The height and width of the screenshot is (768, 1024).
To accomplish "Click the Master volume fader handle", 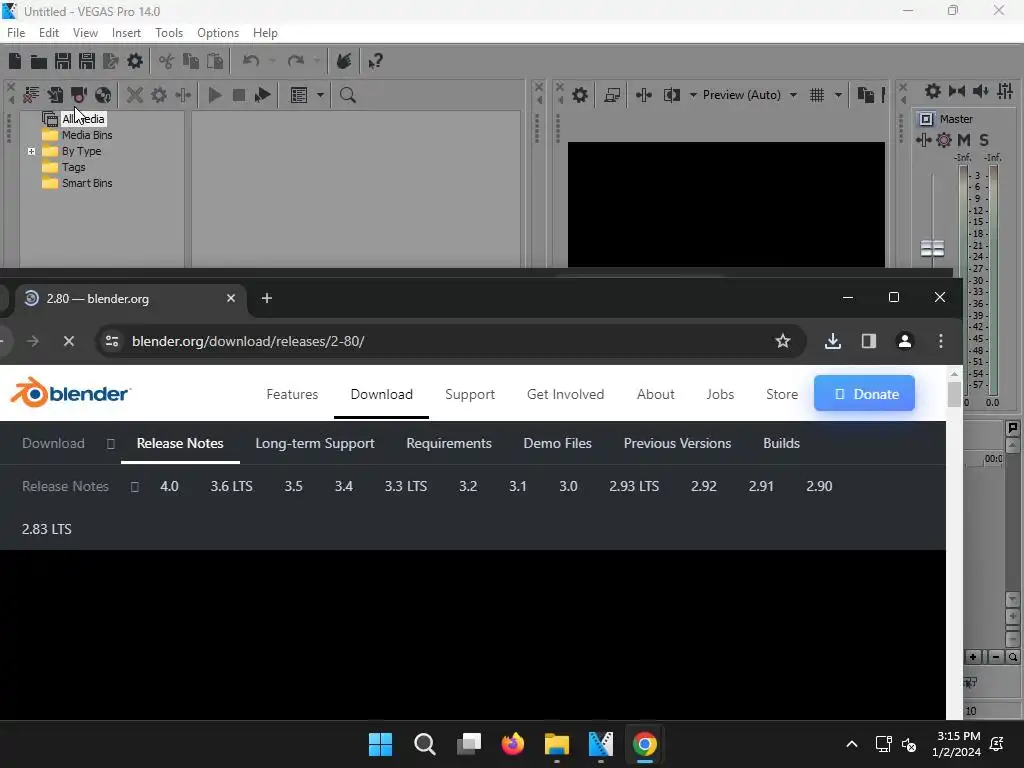I will click(933, 248).
